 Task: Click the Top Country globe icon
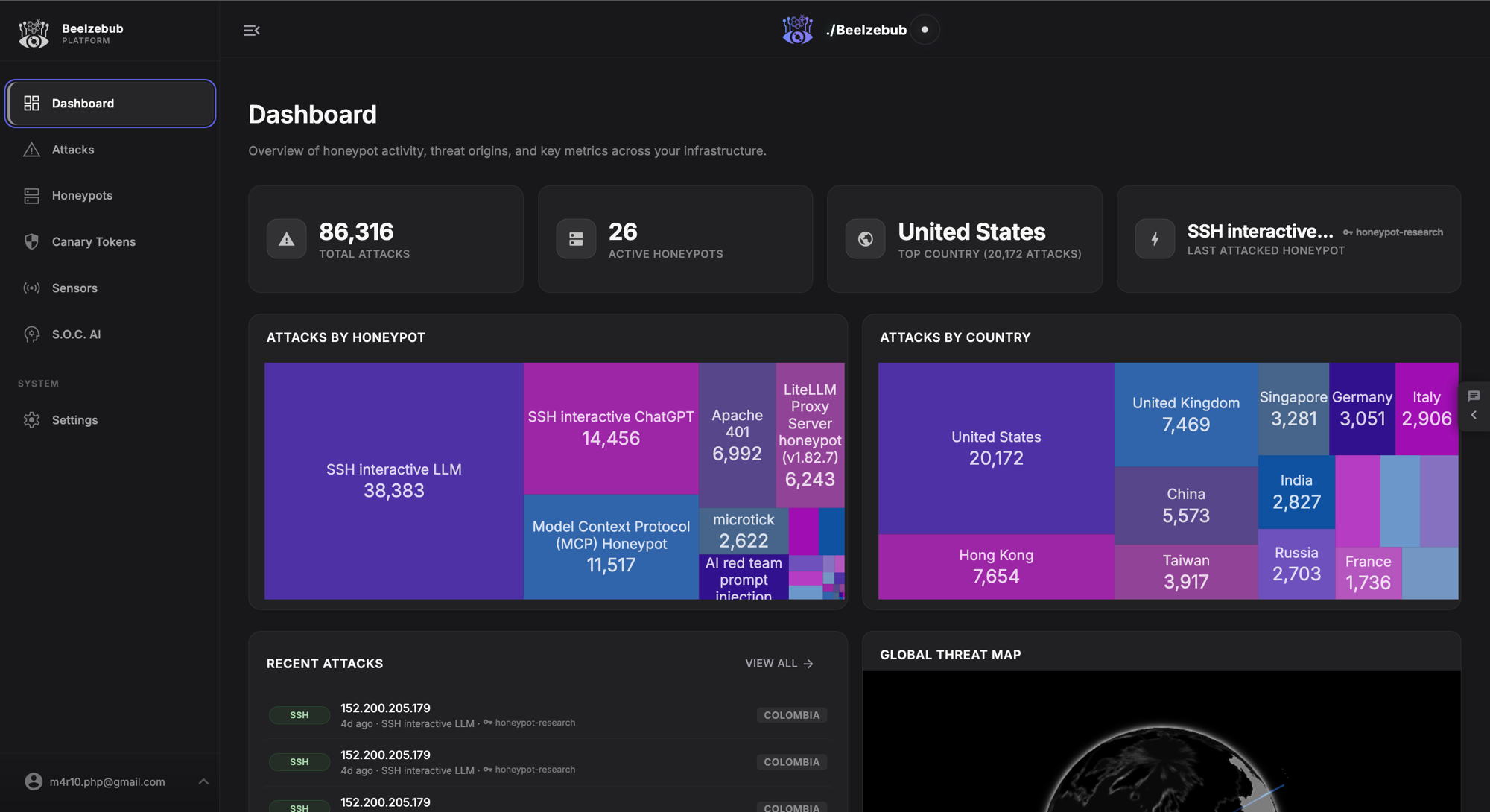click(x=865, y=239)
